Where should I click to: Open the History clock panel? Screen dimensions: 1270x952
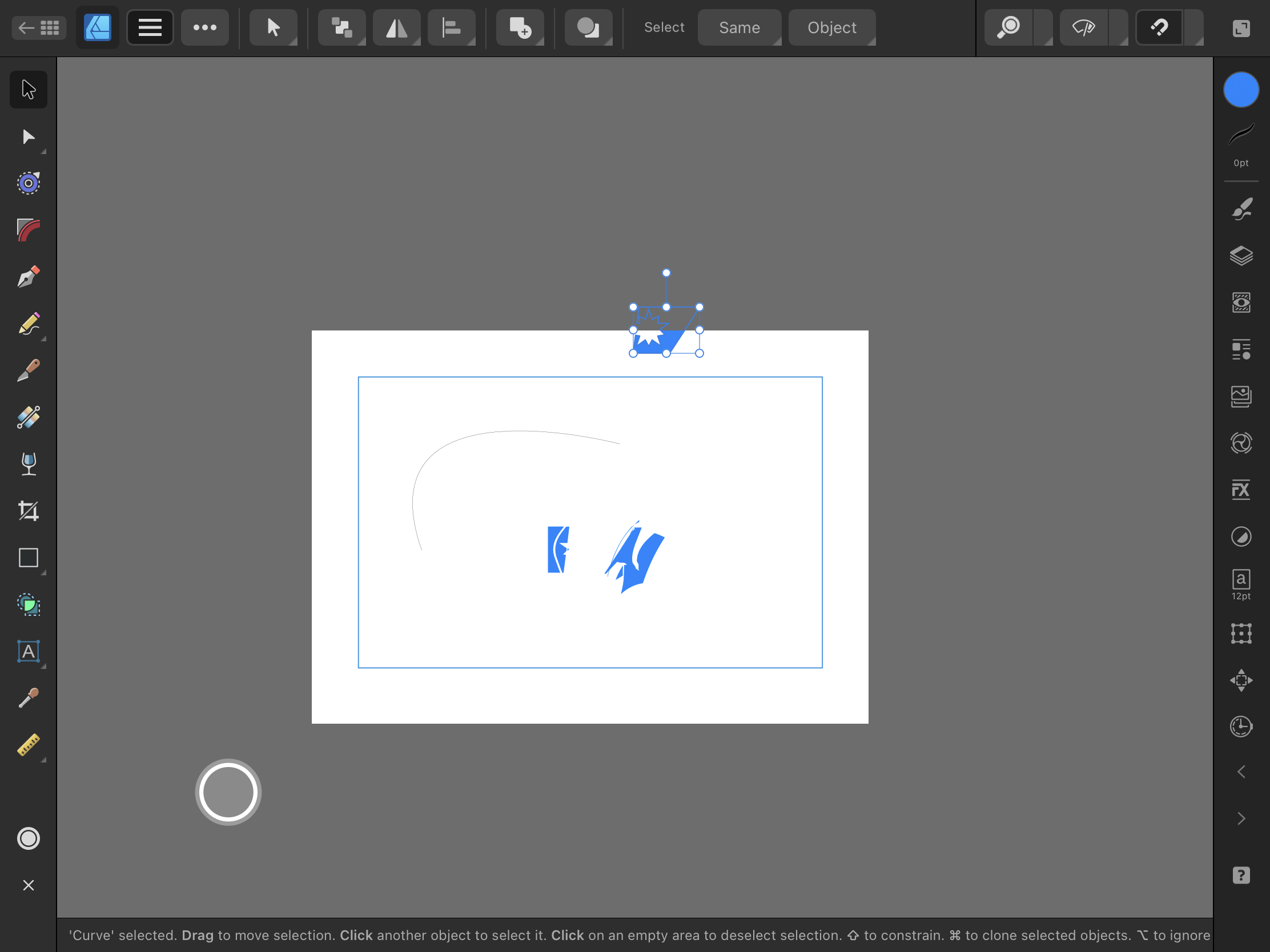(x=1241, y=727)
